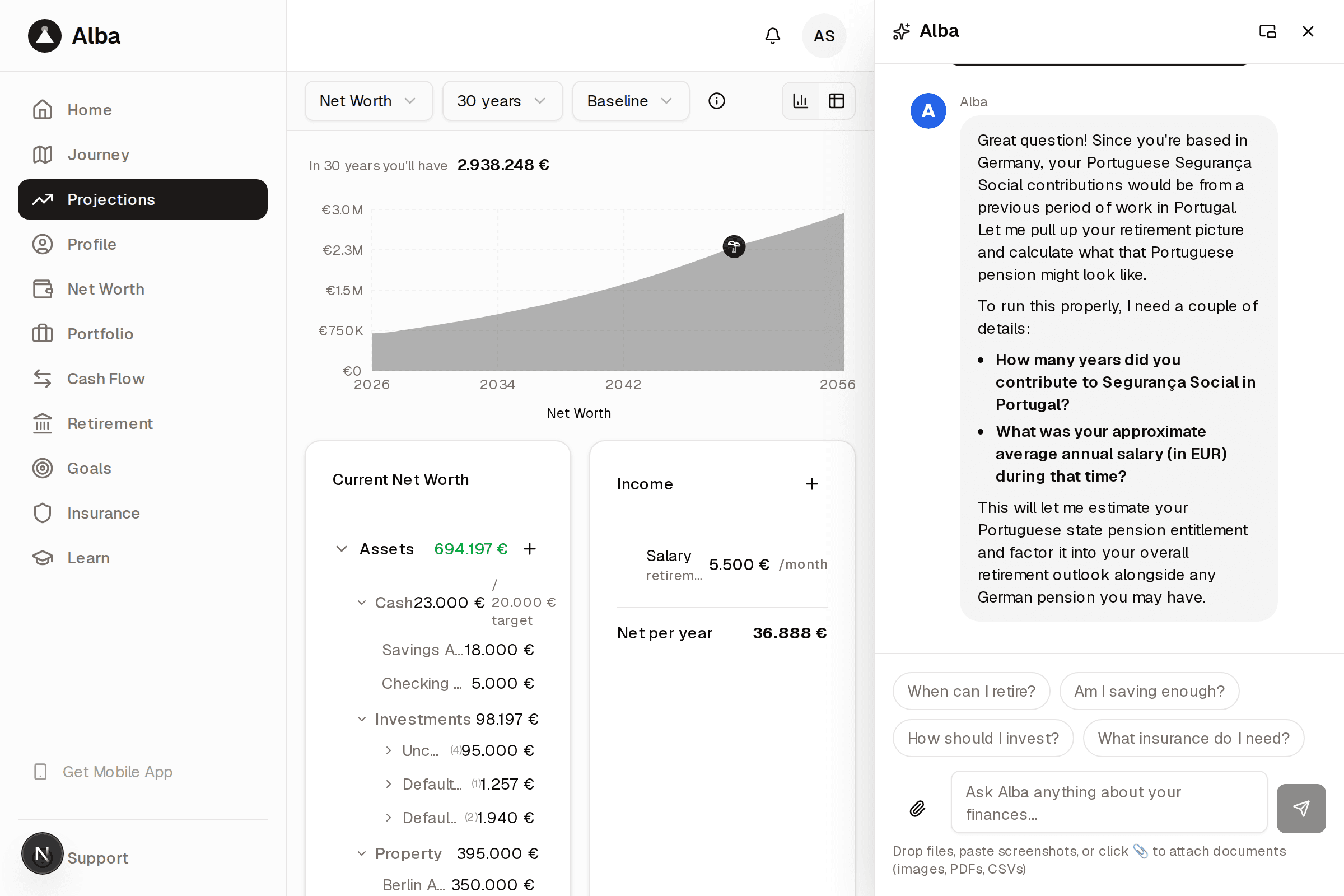Image resolution: width=1344 pixels, height=896 pixels.
Task: Click the mobile phone icon
Action: [40, 772]
